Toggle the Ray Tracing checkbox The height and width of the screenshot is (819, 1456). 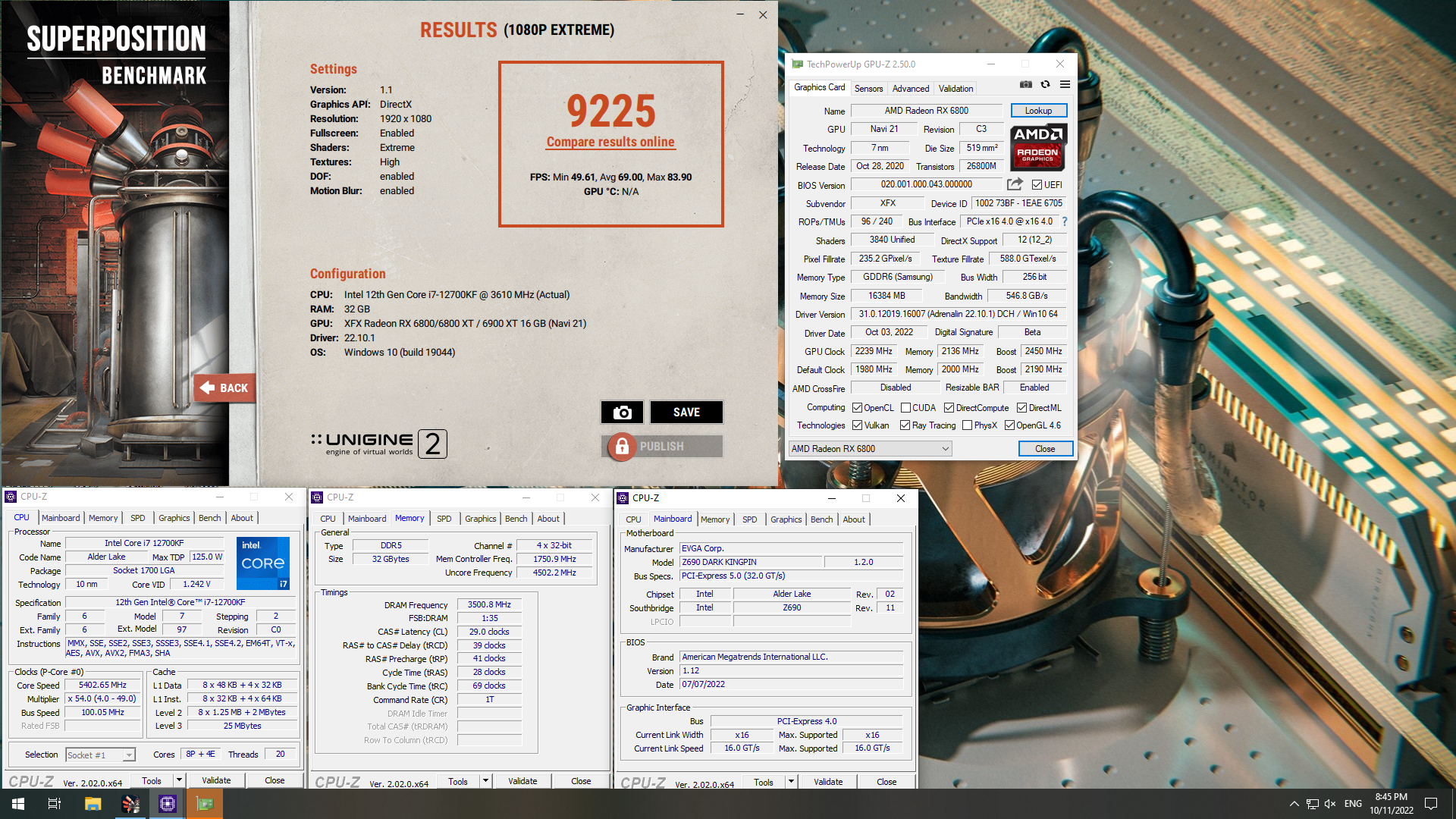905,425
